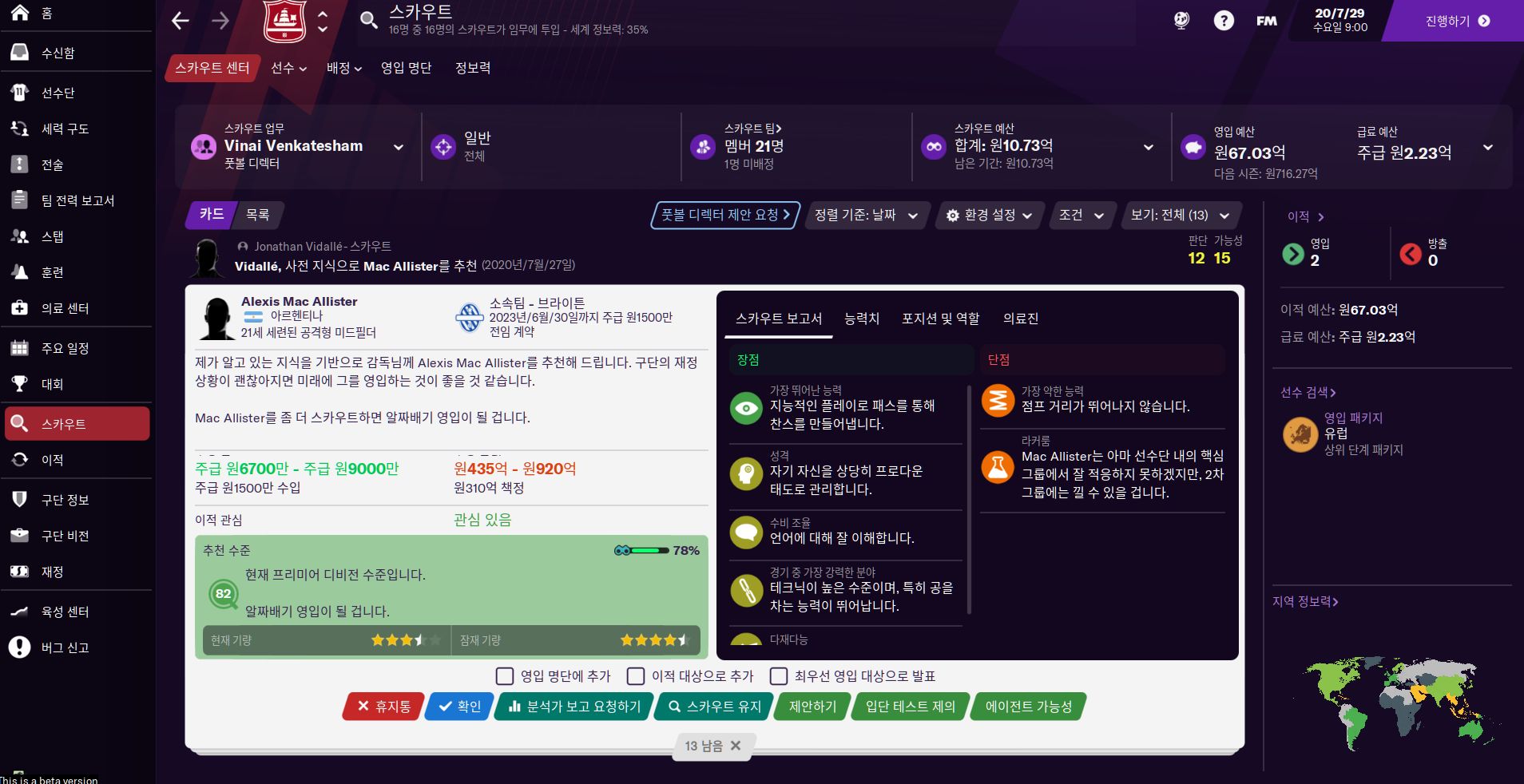Go forward with the right arrow
1524x784 pixels.
(x=220, y=21)
